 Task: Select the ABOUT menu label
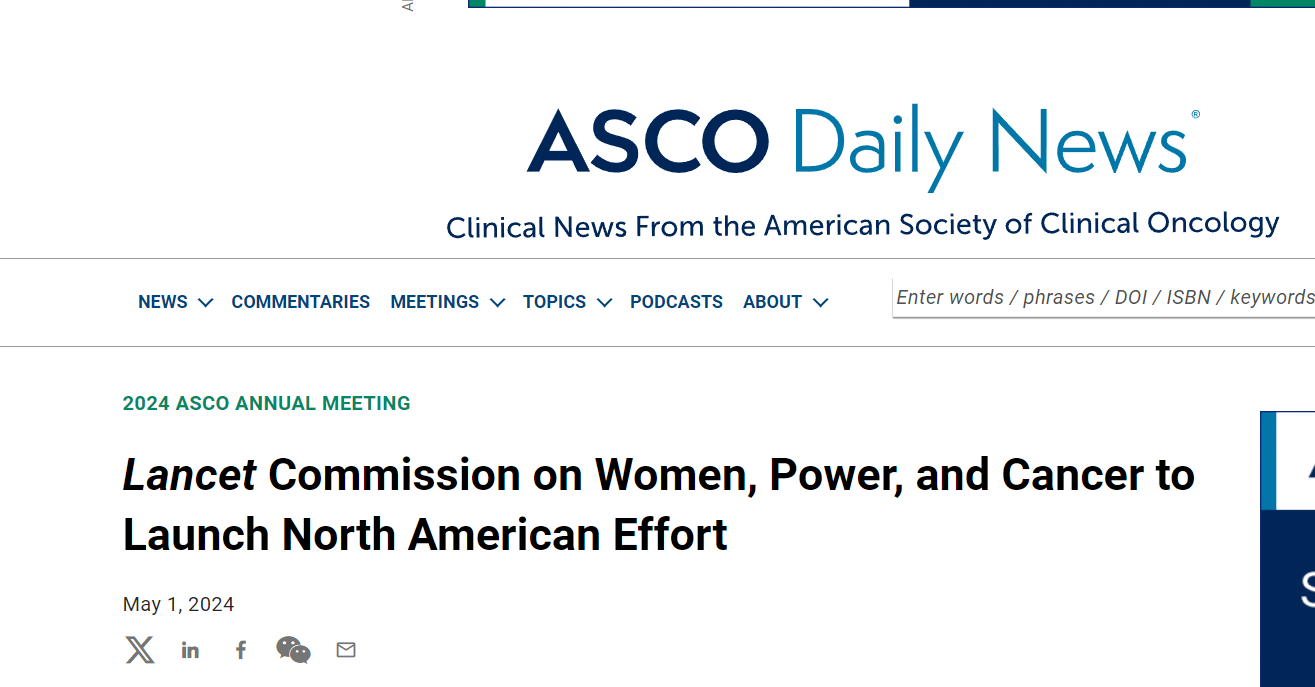click(772, 302)
